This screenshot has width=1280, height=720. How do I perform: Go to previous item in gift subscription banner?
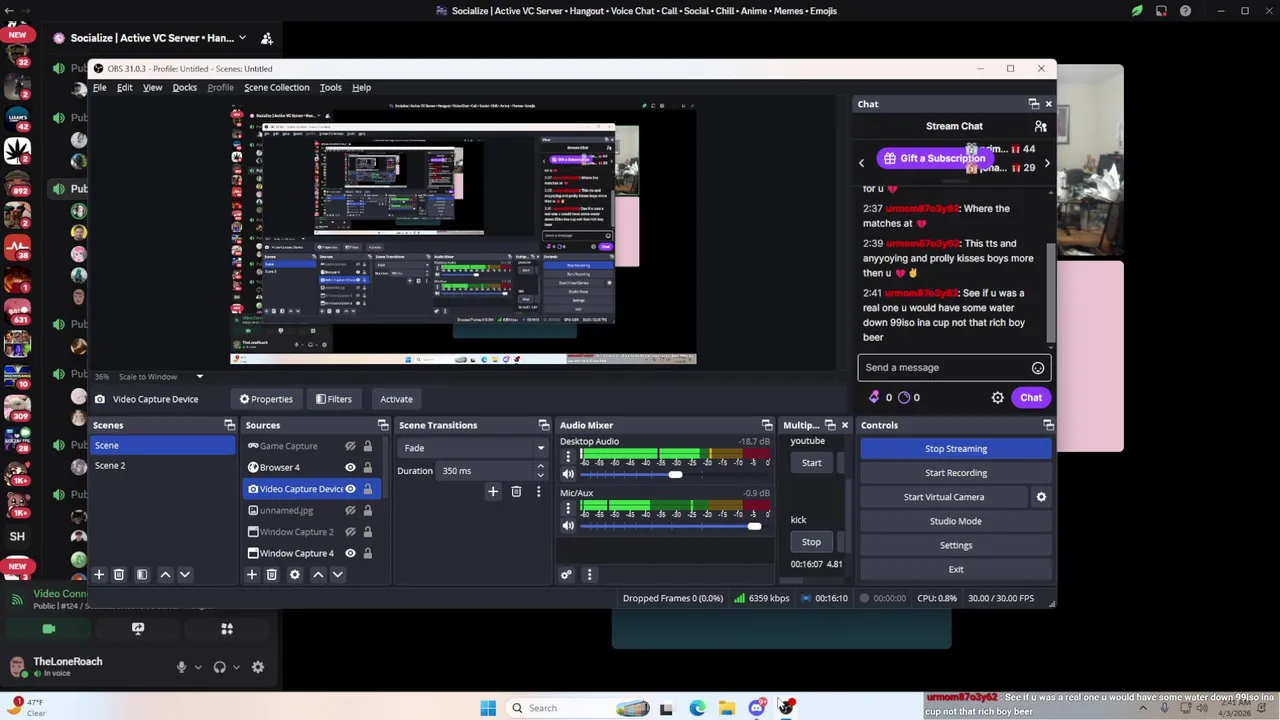coord(861,163)
